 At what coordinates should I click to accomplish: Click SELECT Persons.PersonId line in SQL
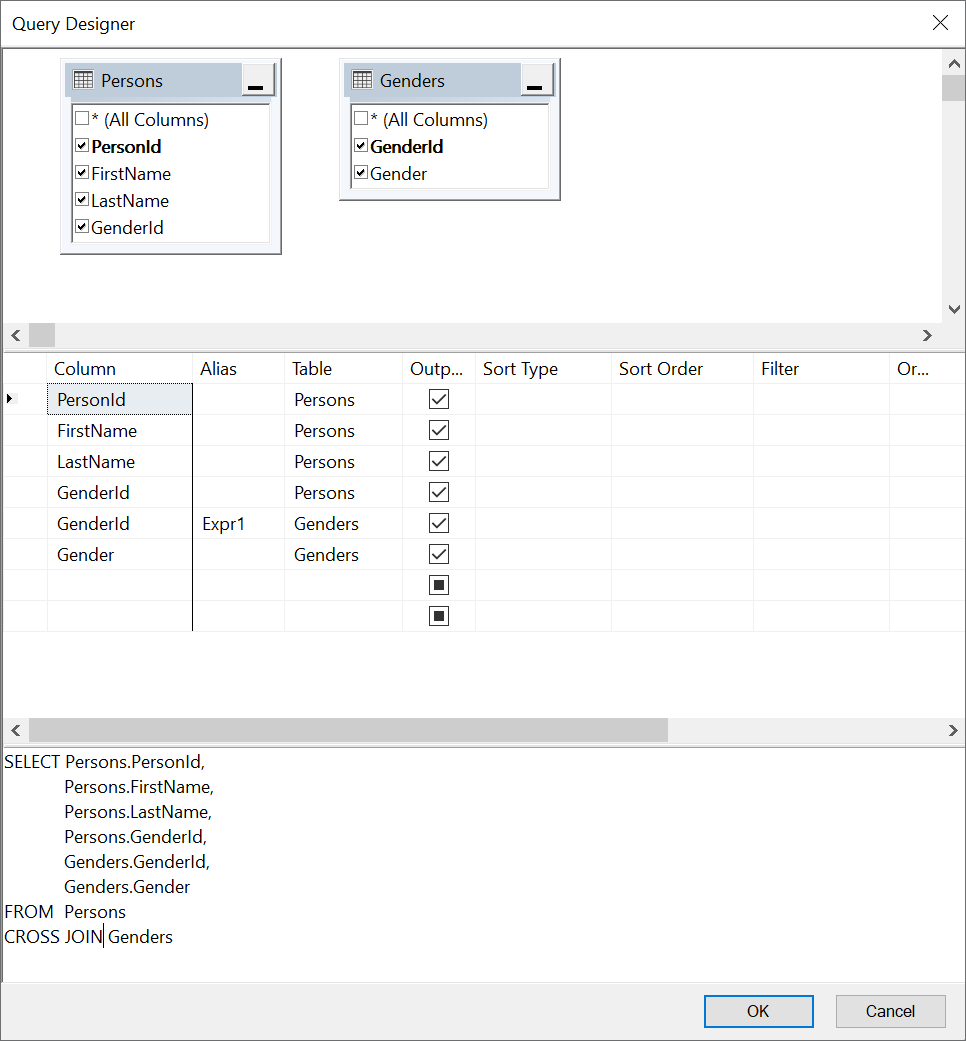[104, 761]
